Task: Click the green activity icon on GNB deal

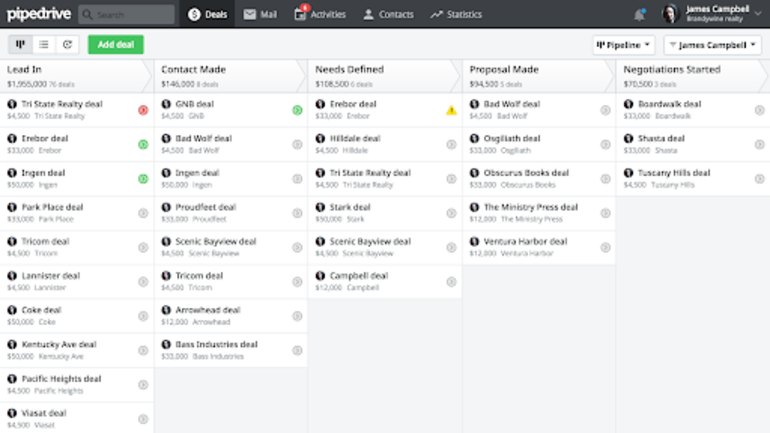Action: (x=297, y=110)
